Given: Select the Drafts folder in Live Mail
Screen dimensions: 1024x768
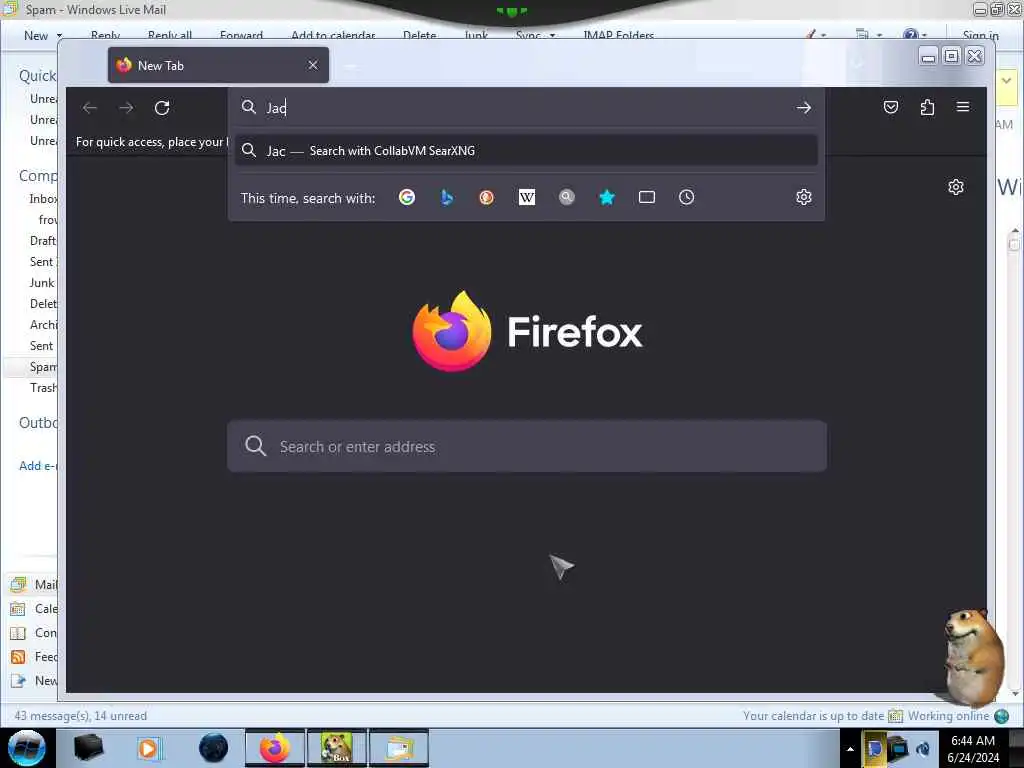Looking at the screenshot, I should coord(43,241).
